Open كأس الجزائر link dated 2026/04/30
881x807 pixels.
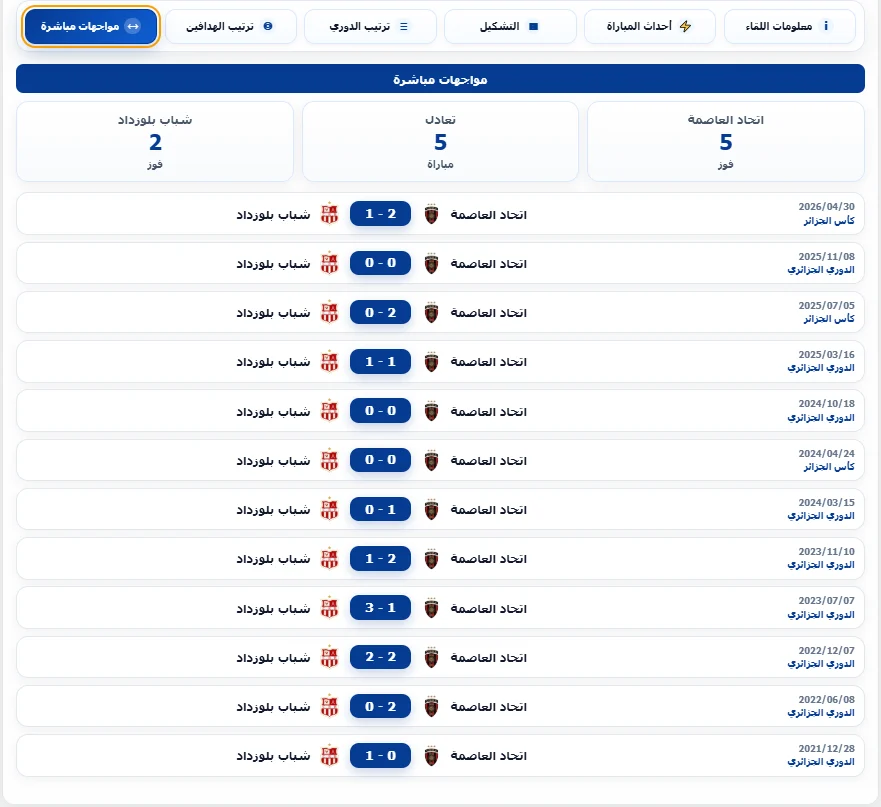[x=829, y=221]
